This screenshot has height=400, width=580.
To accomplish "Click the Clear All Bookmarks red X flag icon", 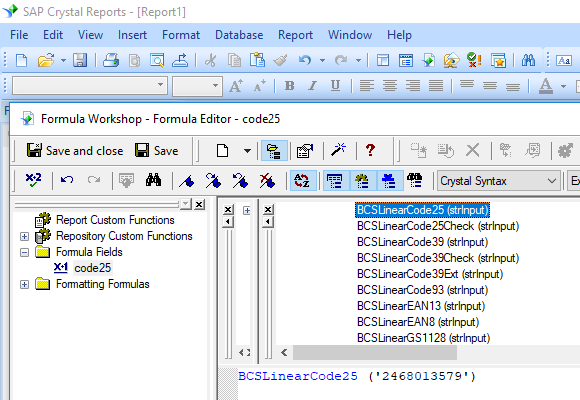I will click(267, 181).
